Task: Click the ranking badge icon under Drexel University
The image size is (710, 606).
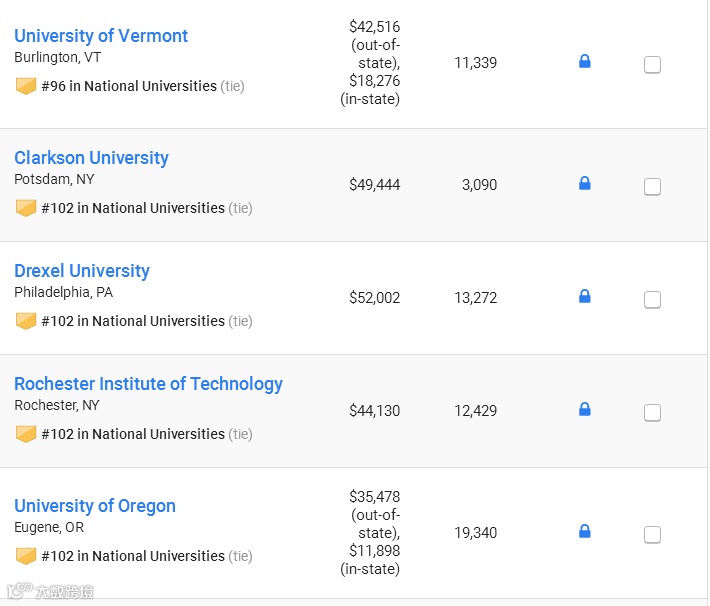Action: pyautogui.click(x=26, y=322)
